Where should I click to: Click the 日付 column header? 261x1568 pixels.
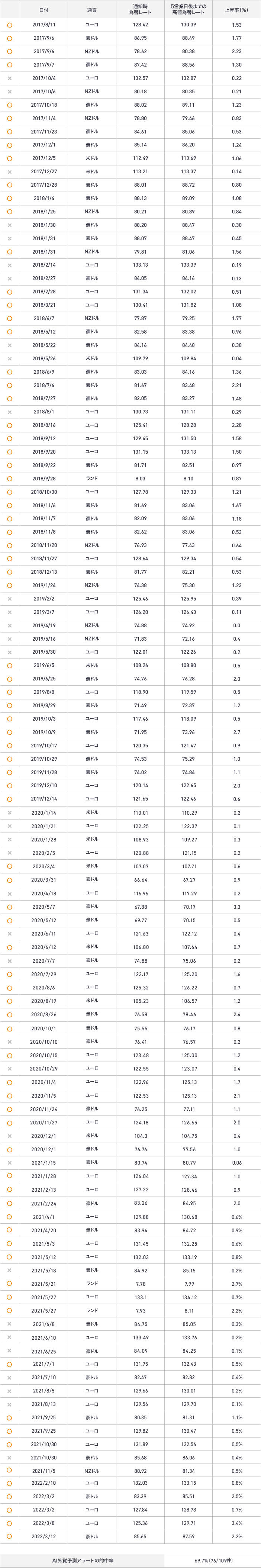pyautogui.click(x=44, y=10)
